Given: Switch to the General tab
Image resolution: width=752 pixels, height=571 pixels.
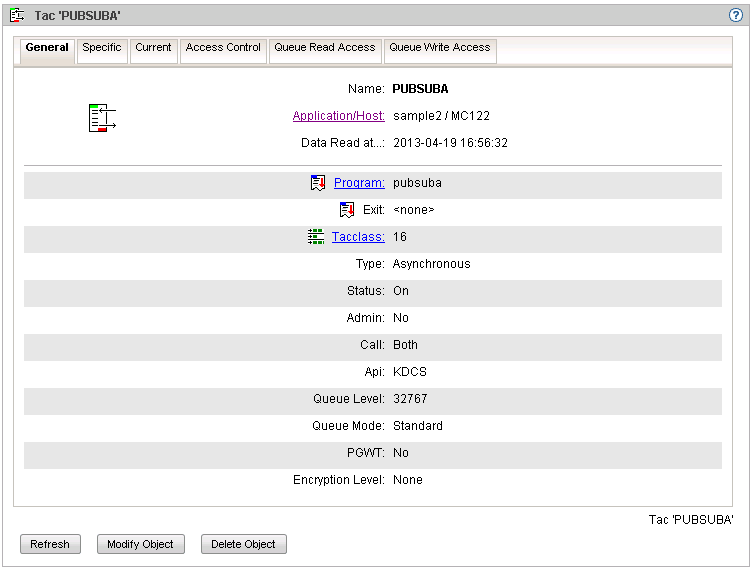Looking at the screenshot, I should (47, 48).
